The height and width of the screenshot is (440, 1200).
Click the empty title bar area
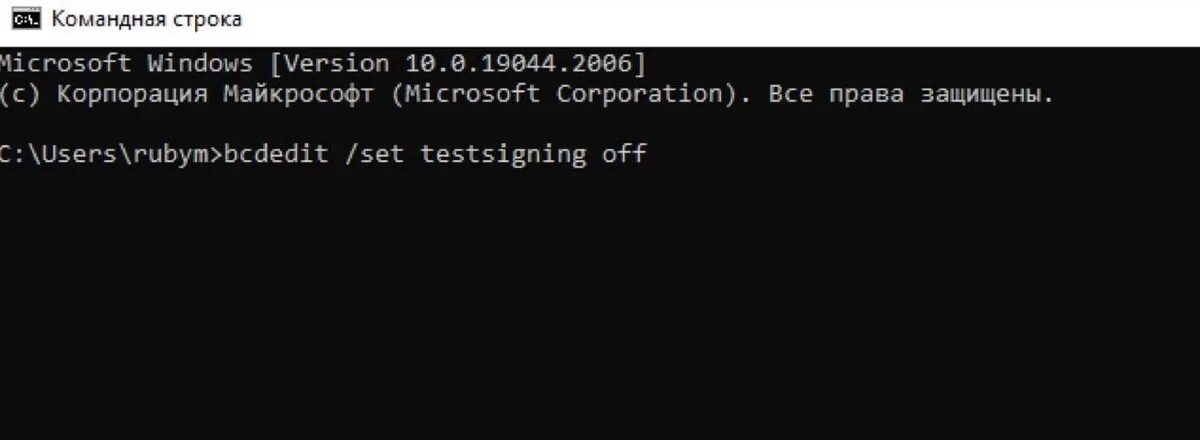click(x=720, y=19)
